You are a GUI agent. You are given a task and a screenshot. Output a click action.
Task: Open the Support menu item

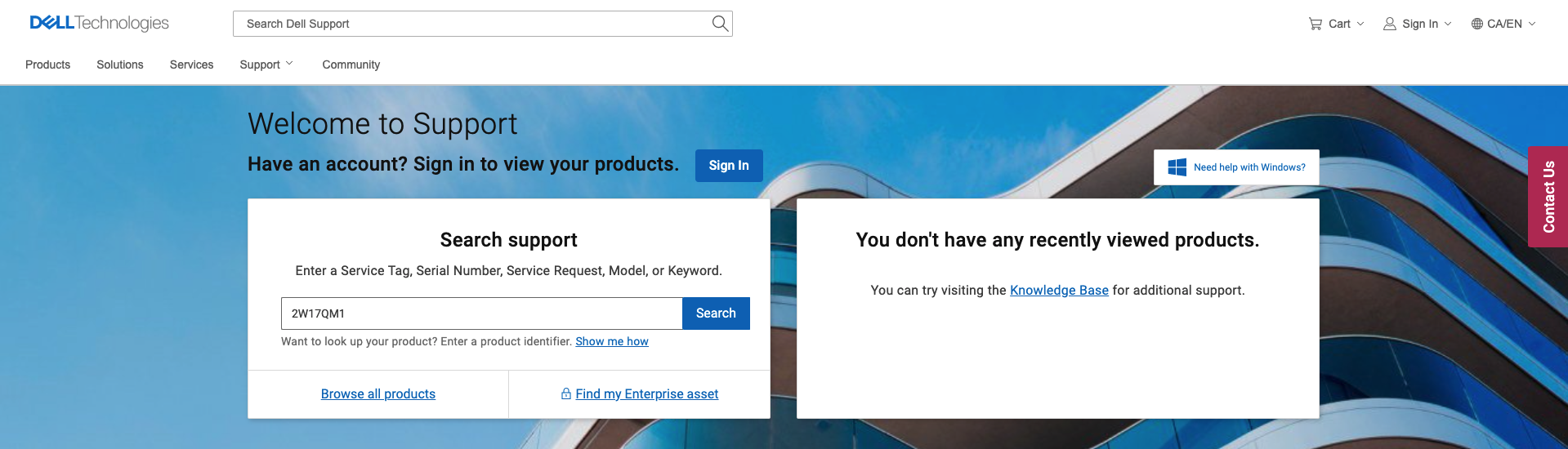click(x=260, y=64)
